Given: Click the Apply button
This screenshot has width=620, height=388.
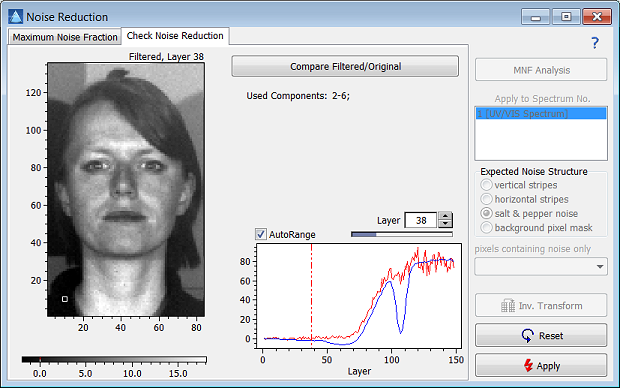Looking at the screenshot, I should pyautogui.click(x=541, y=365).
